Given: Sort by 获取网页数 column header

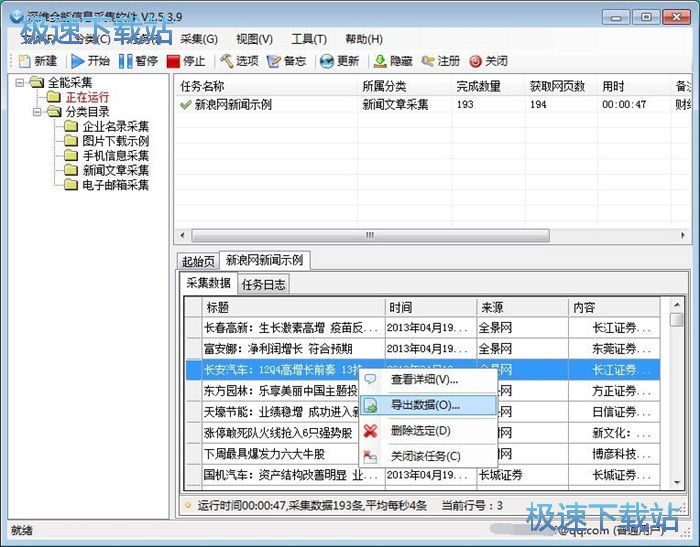Looking at the screenshot, I should pyautogui.click(x=561, y=86).
